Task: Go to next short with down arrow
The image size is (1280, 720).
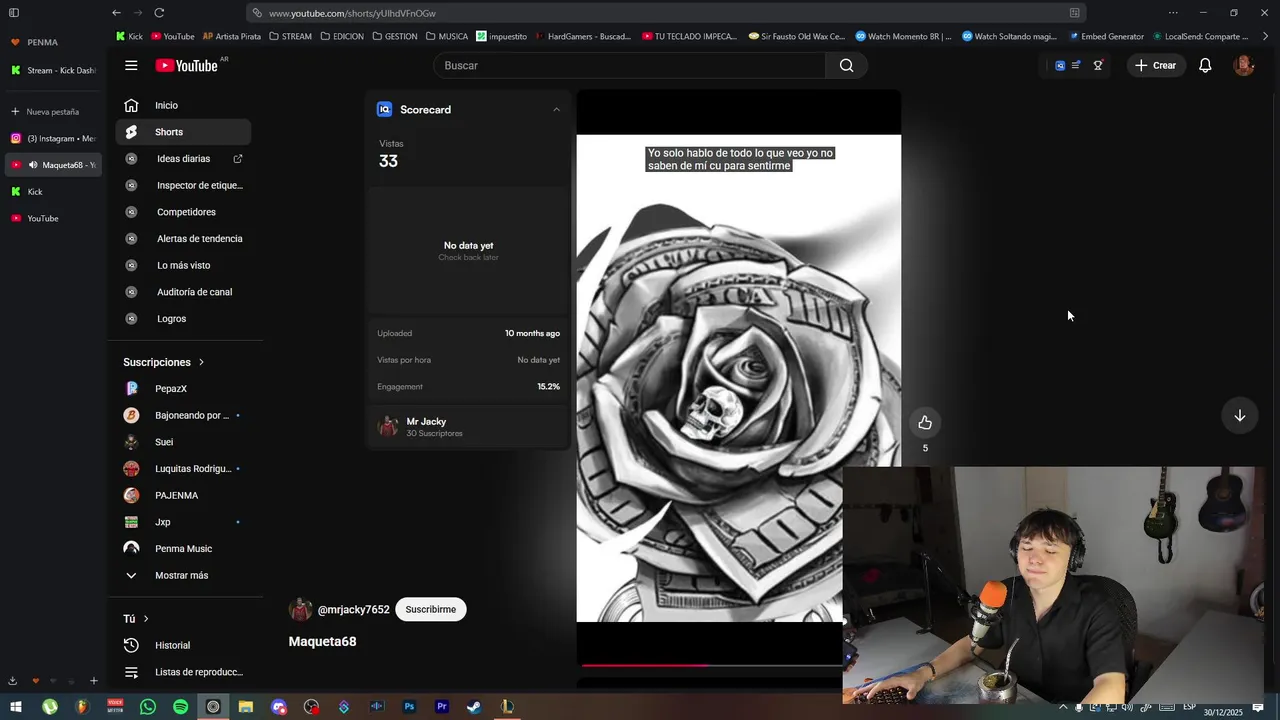Action: (x=1239, y=415)
